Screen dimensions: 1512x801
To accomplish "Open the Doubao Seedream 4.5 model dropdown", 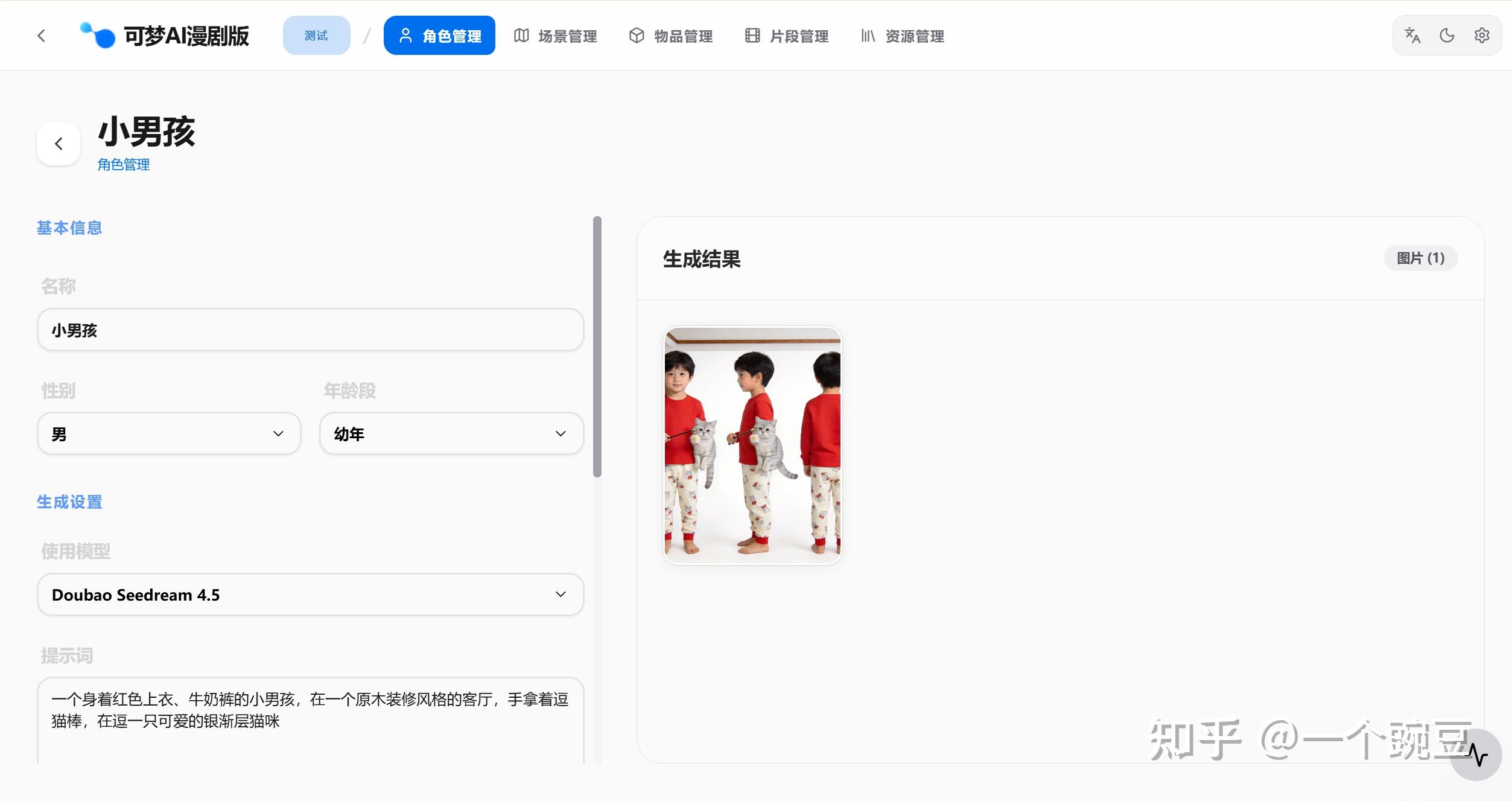I will coord(310,595).
